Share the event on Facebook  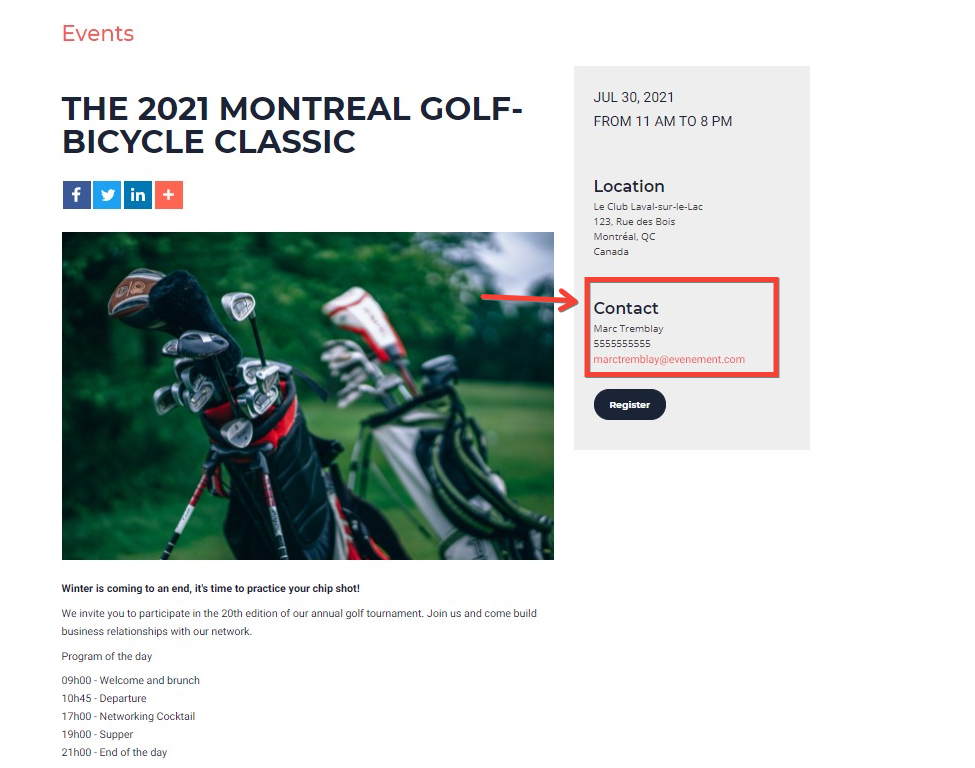pos(76,195)
